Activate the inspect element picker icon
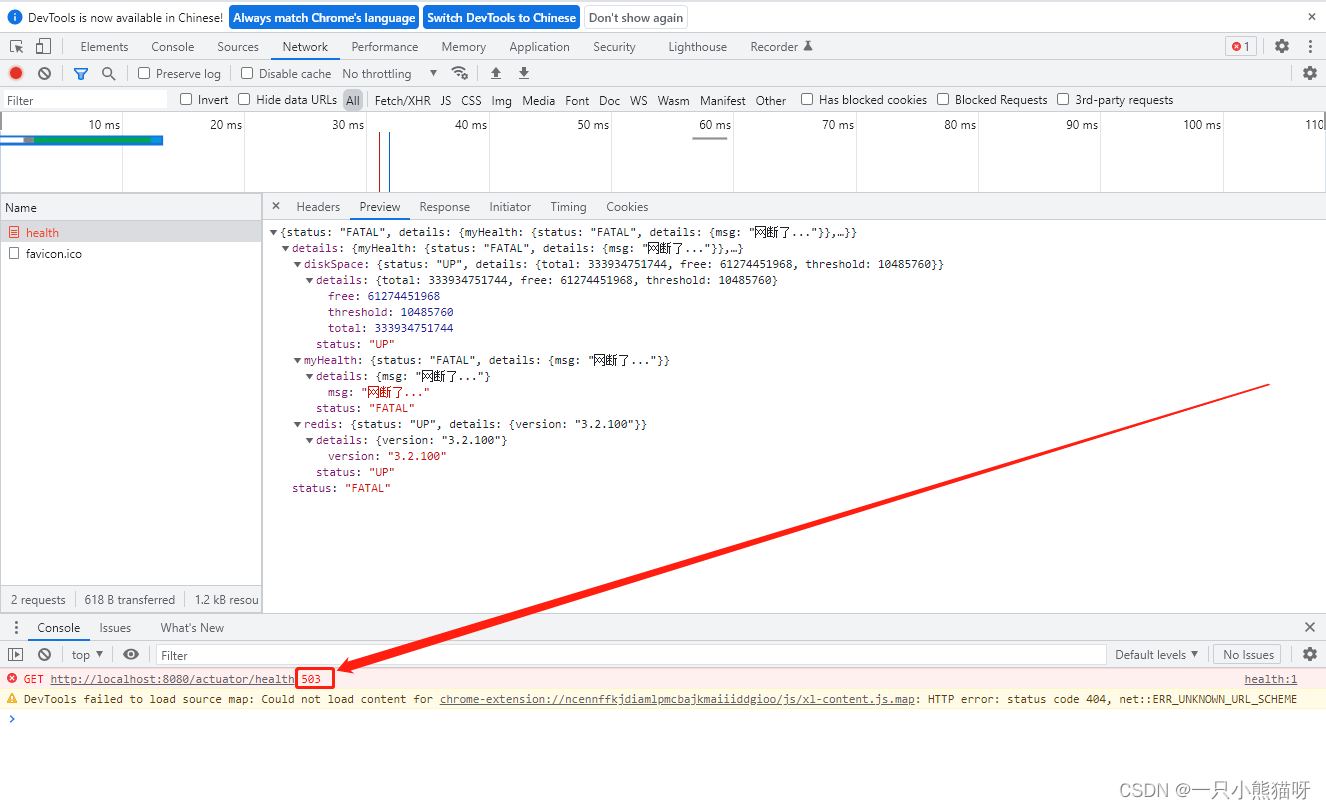The height and width of the screenshot is (810, 1326). pyautogui.click(x=17, y=47)
